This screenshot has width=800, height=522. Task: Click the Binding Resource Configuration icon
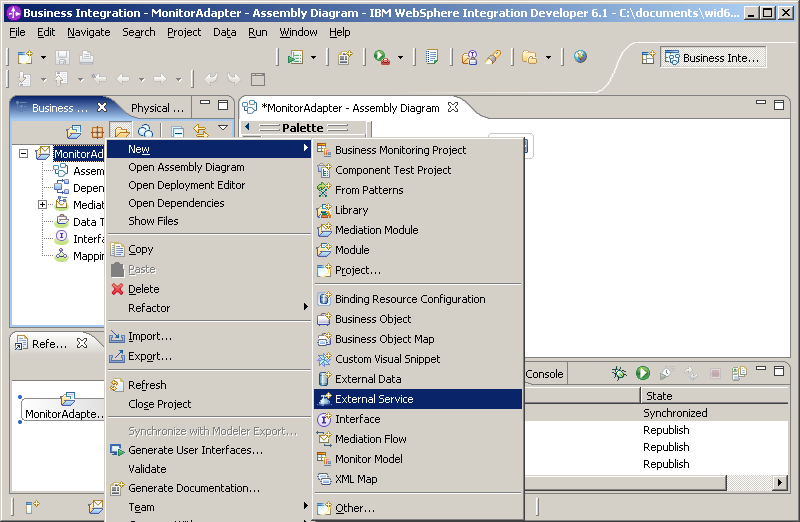coord(324,299)
